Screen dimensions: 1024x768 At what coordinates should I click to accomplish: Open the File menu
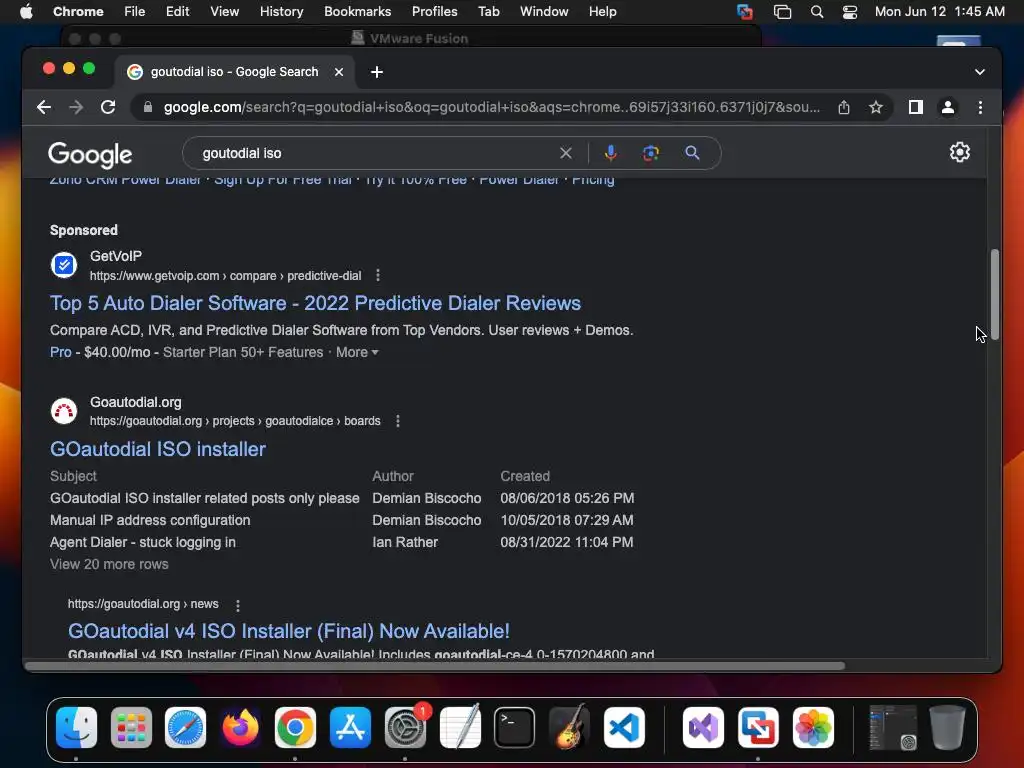(135, 12)
